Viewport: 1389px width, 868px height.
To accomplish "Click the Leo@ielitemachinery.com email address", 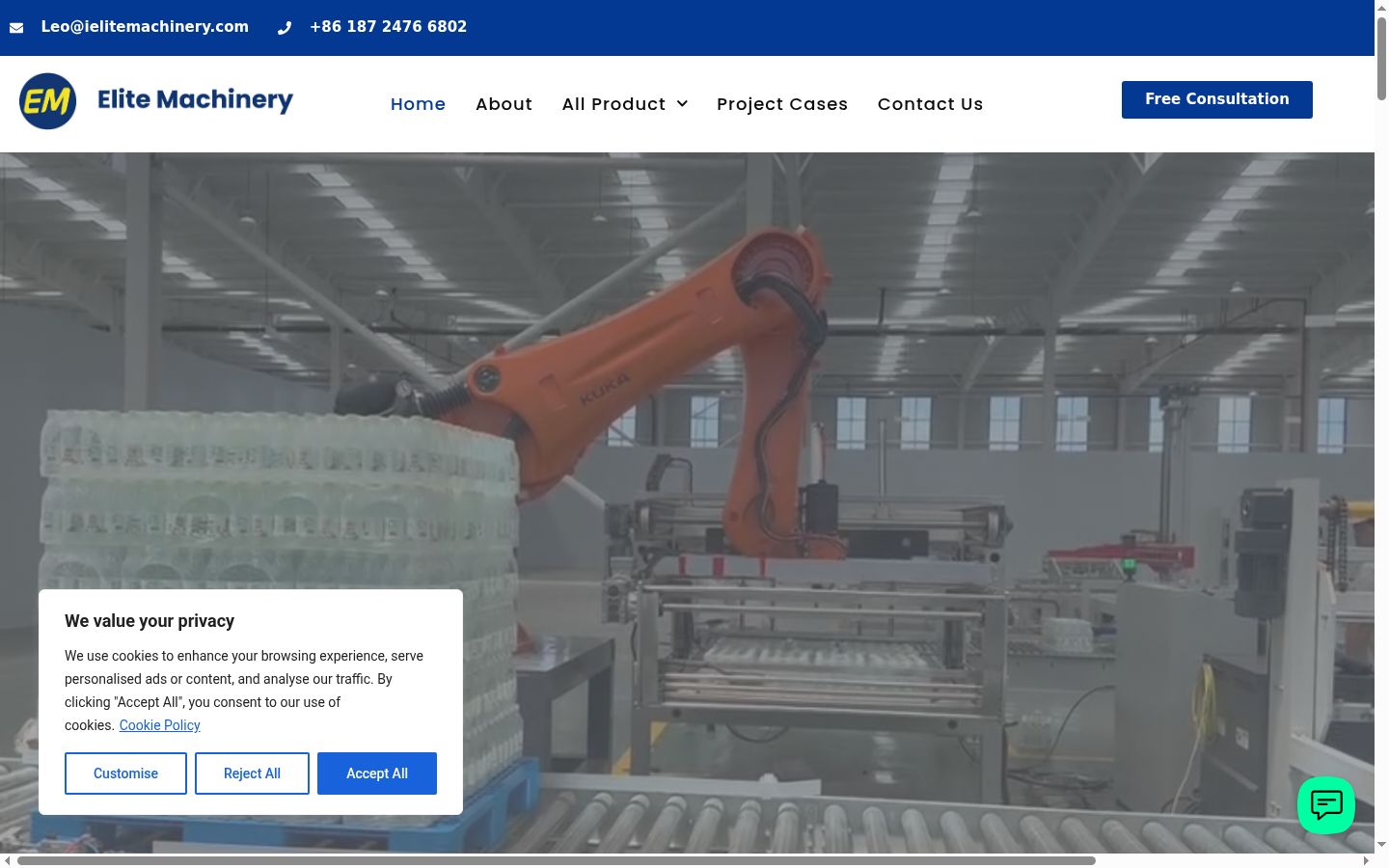I will point(145,27).
